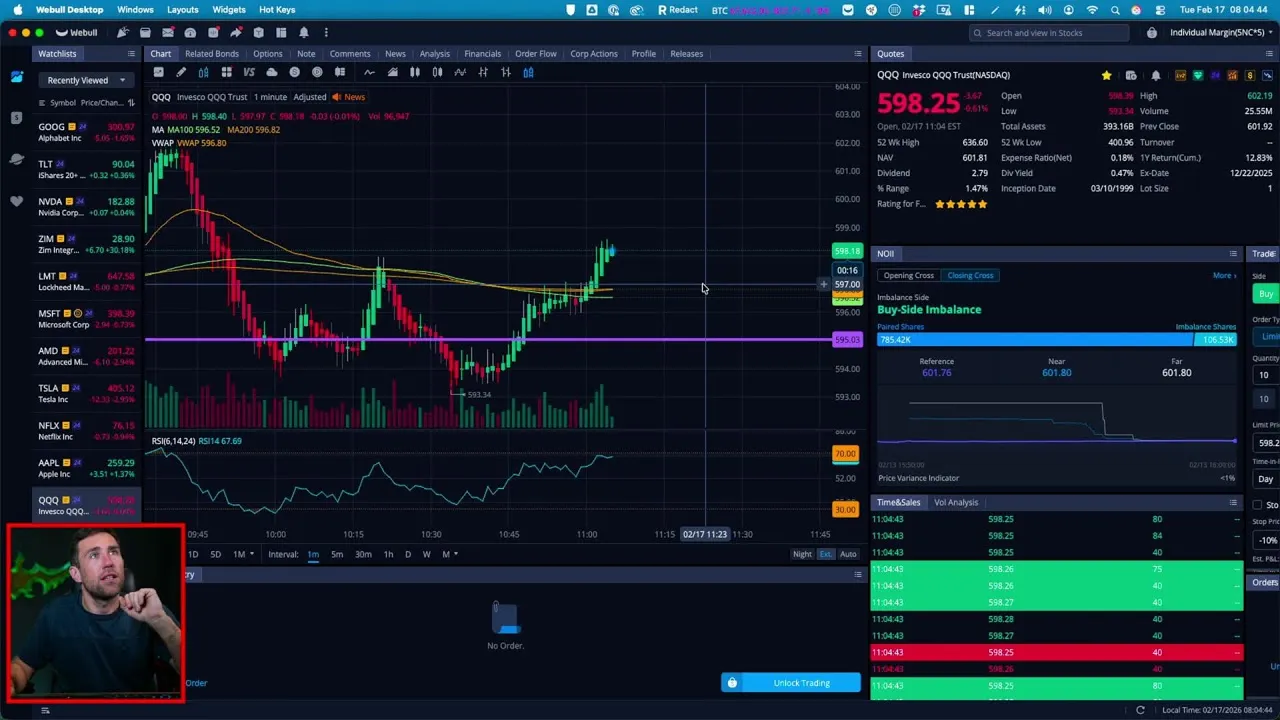This screenshot has height=720, width=1280.
Task: Toggle Ext. hours display on chart
Action: pos(825,554)
